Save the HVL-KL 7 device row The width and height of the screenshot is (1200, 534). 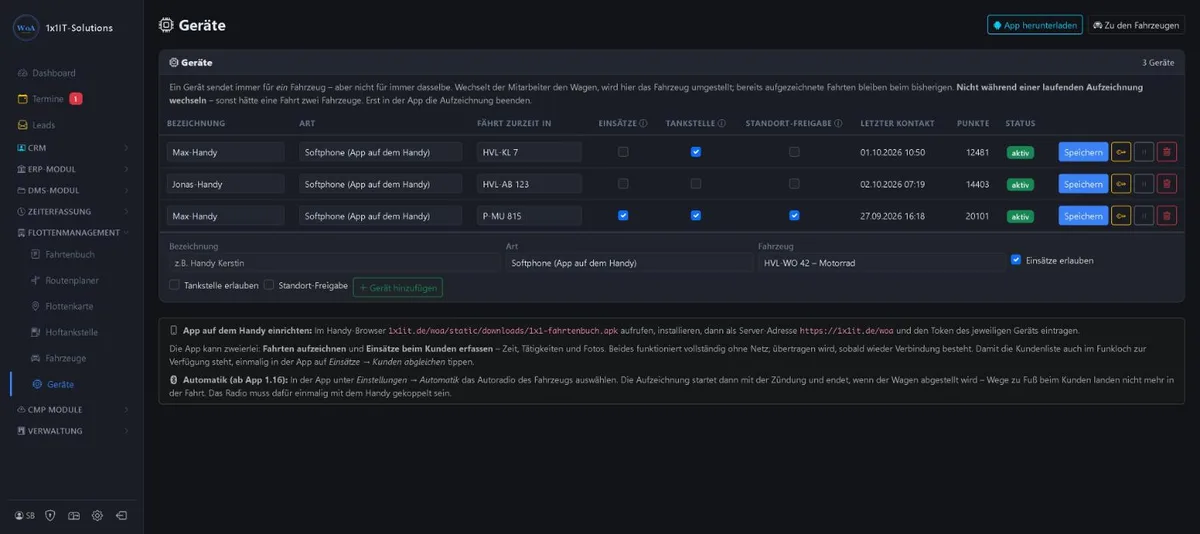[x=1083, y=152]
